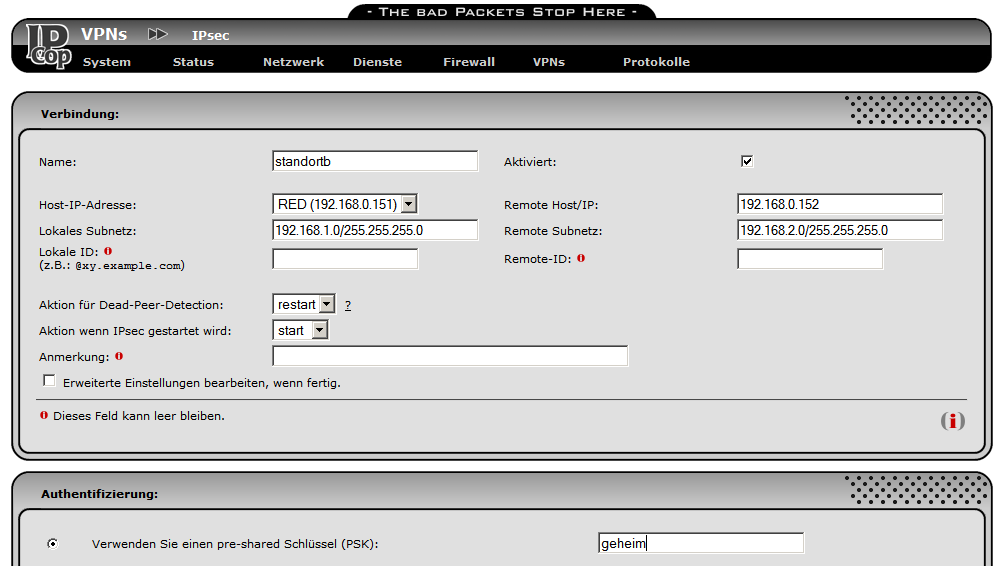Open the Protokolle menu

point(656,62)
